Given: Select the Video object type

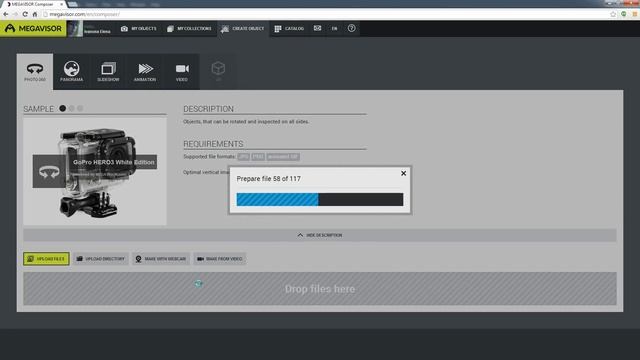Looking at the screenshot, I should (182, 72).
